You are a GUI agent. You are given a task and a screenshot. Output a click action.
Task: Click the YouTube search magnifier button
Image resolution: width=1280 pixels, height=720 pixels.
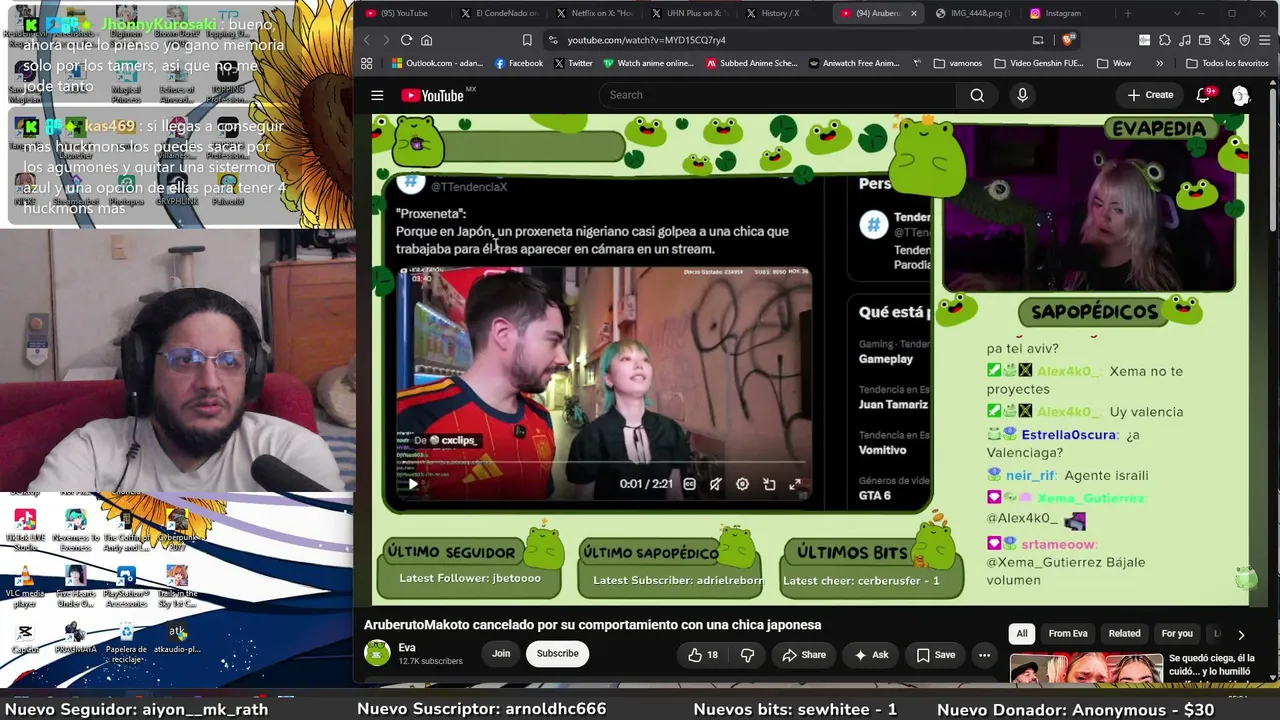[x=977, y=95]
